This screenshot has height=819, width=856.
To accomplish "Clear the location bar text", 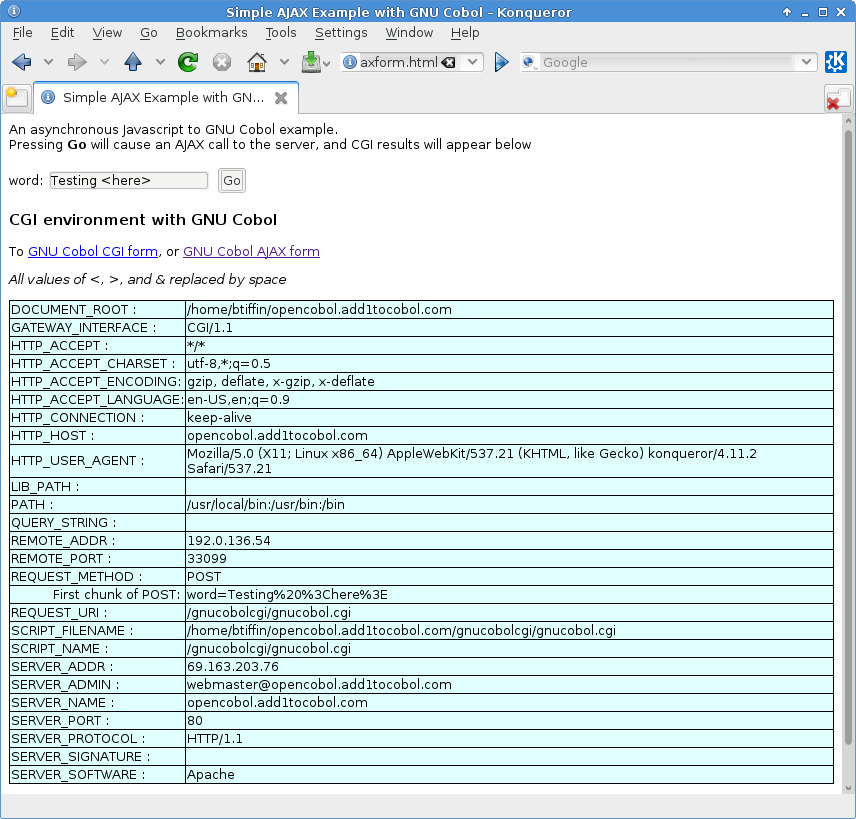I will [448, 62].
